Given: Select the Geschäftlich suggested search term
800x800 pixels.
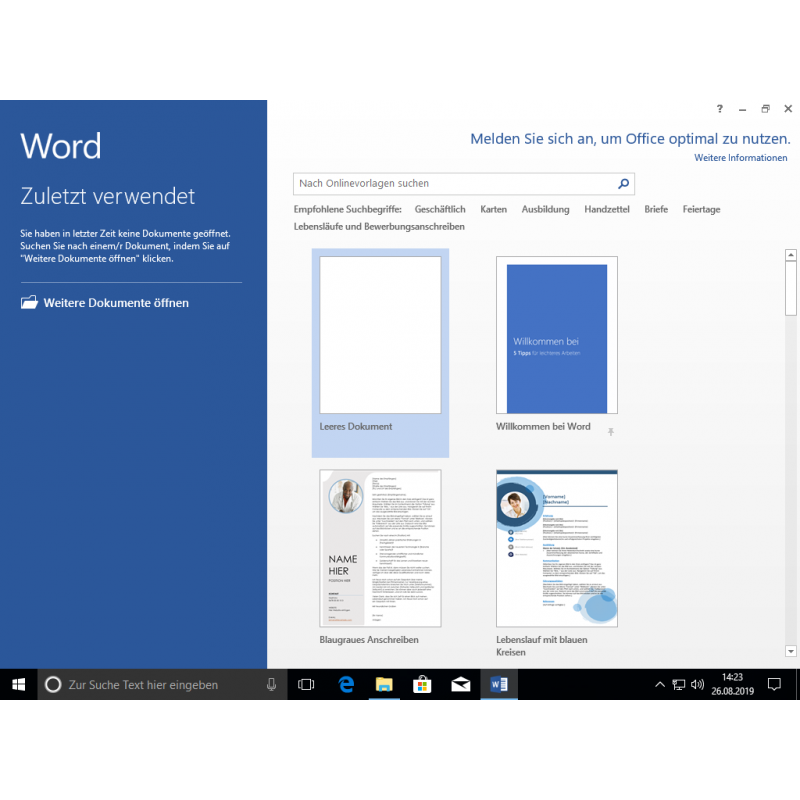Looking at the screenshot, I should [x=440, y=209].
